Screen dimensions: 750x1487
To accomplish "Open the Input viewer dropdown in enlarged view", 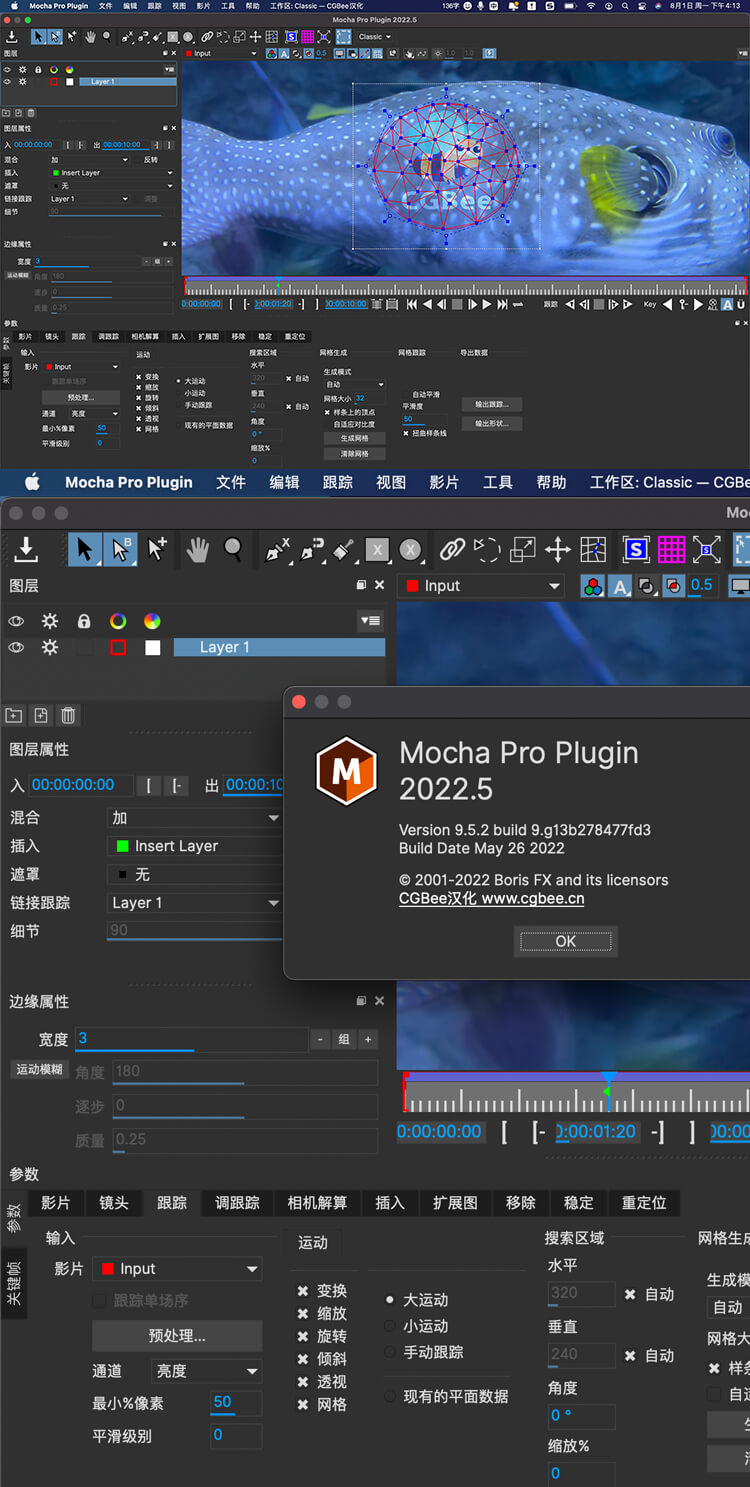I will 482,586.
